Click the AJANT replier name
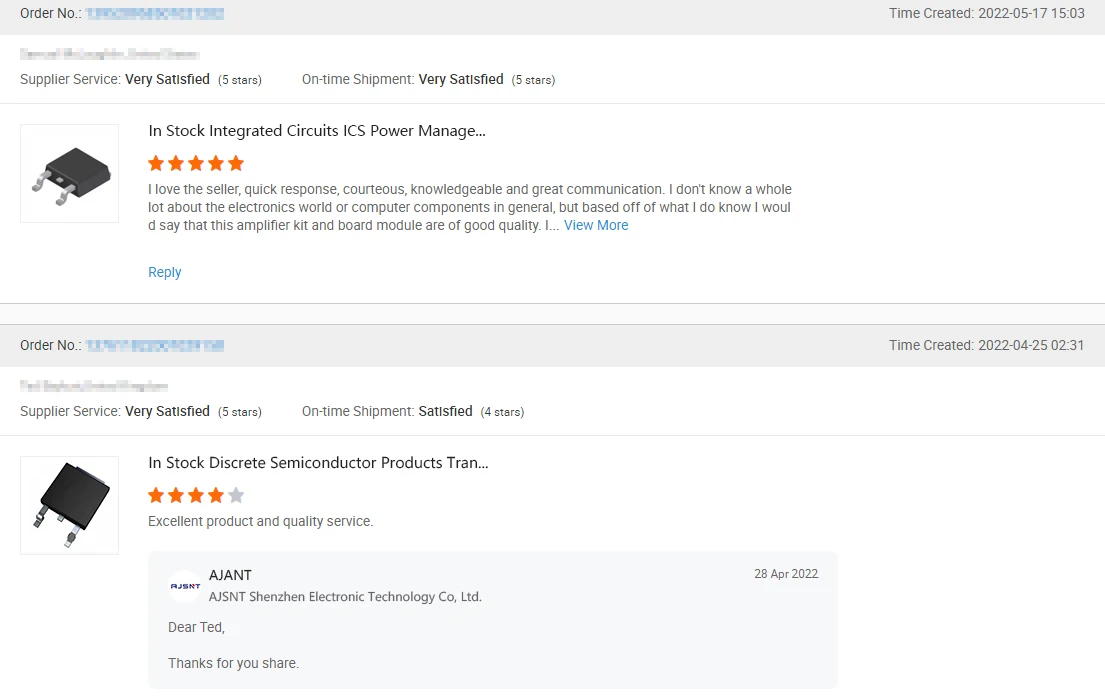 click(x=230, y=575)
